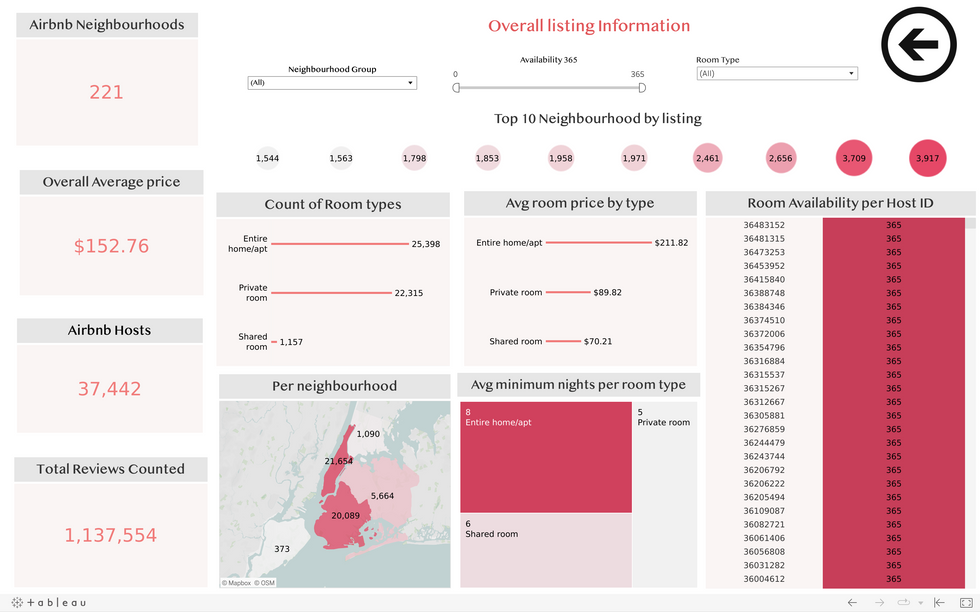Select host ID 36453952 row
This screenshot has height=612, width=980.
tap(836, 266)
